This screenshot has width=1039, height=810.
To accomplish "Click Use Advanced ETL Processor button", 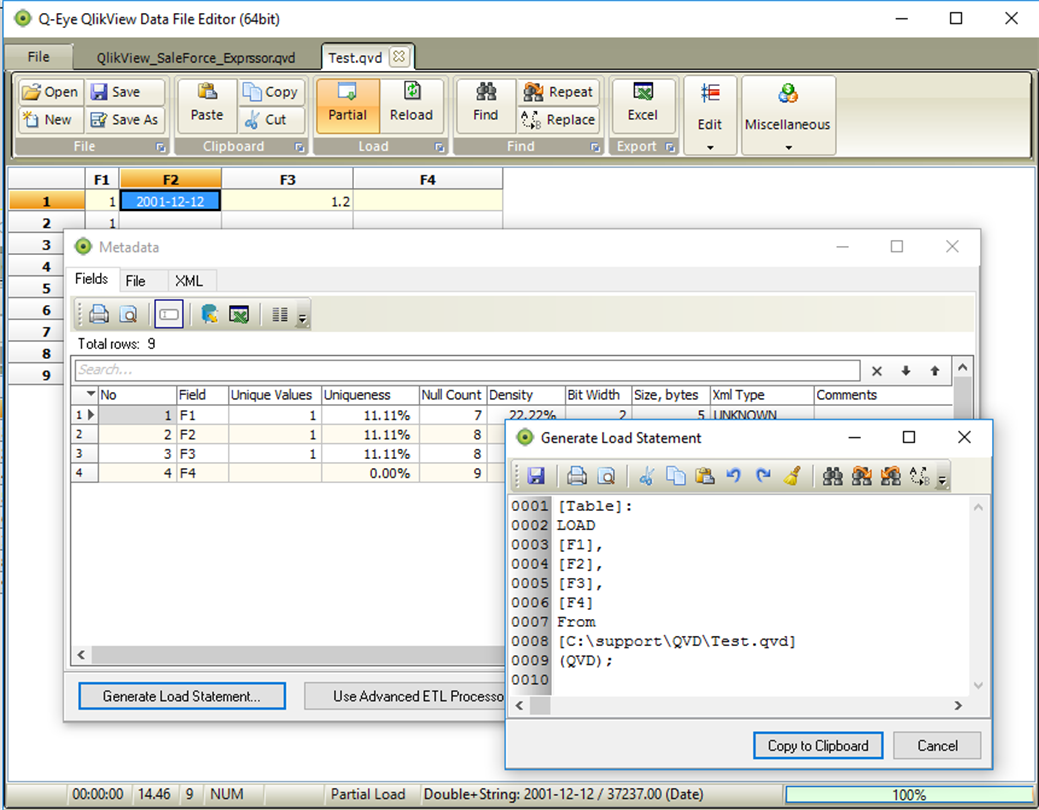I will coord(405,696).
